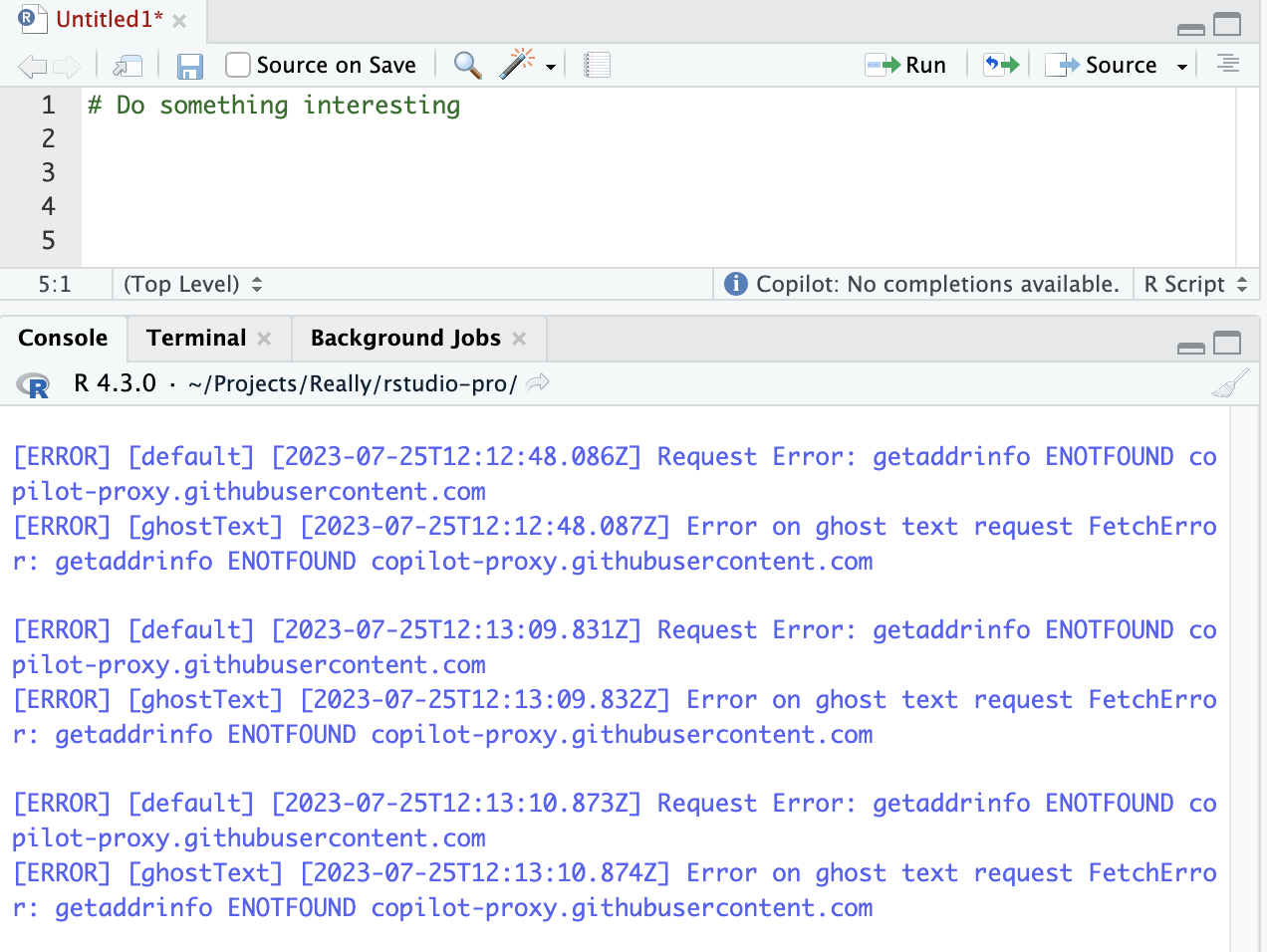Run the current line of code
The height and width of the screenshot is (952, 1267).
(905, 64)
